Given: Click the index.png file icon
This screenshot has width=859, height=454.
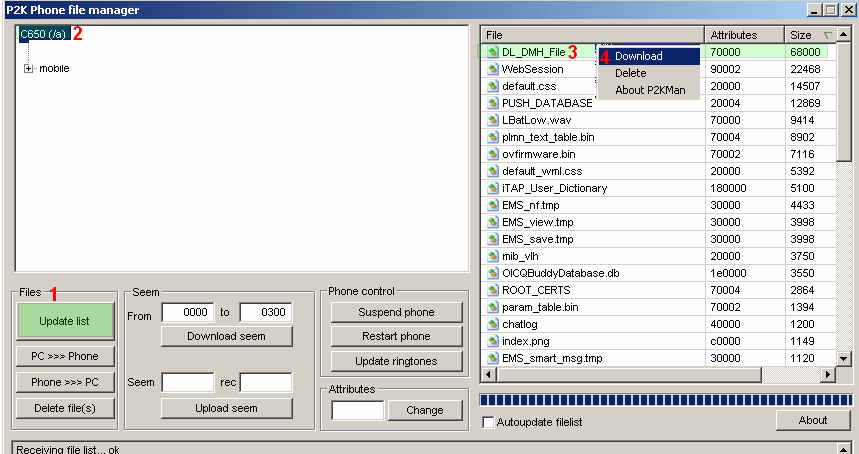Looking at the screenshot, I should [493, 341].
